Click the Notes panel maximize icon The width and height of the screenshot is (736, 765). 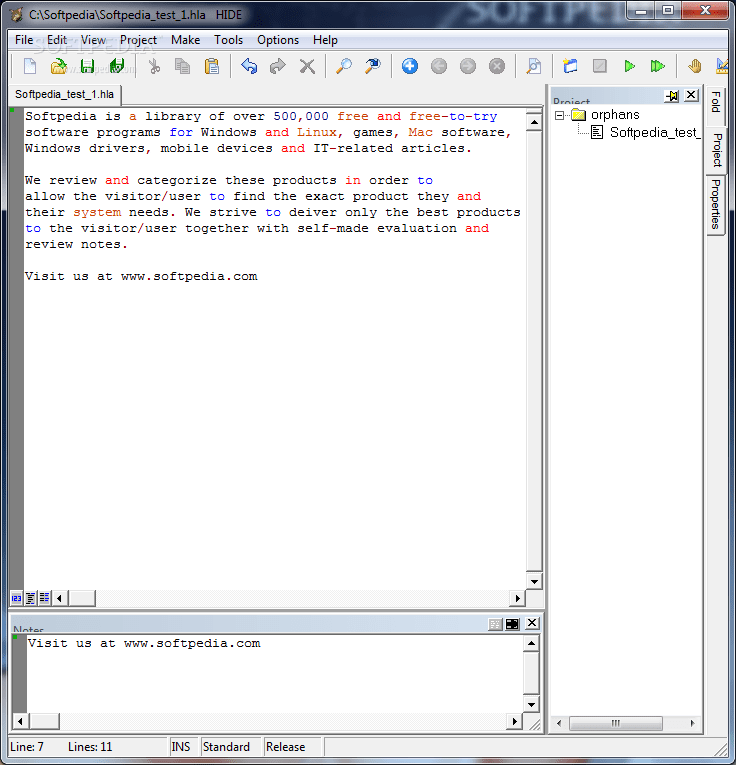point(512,624)
